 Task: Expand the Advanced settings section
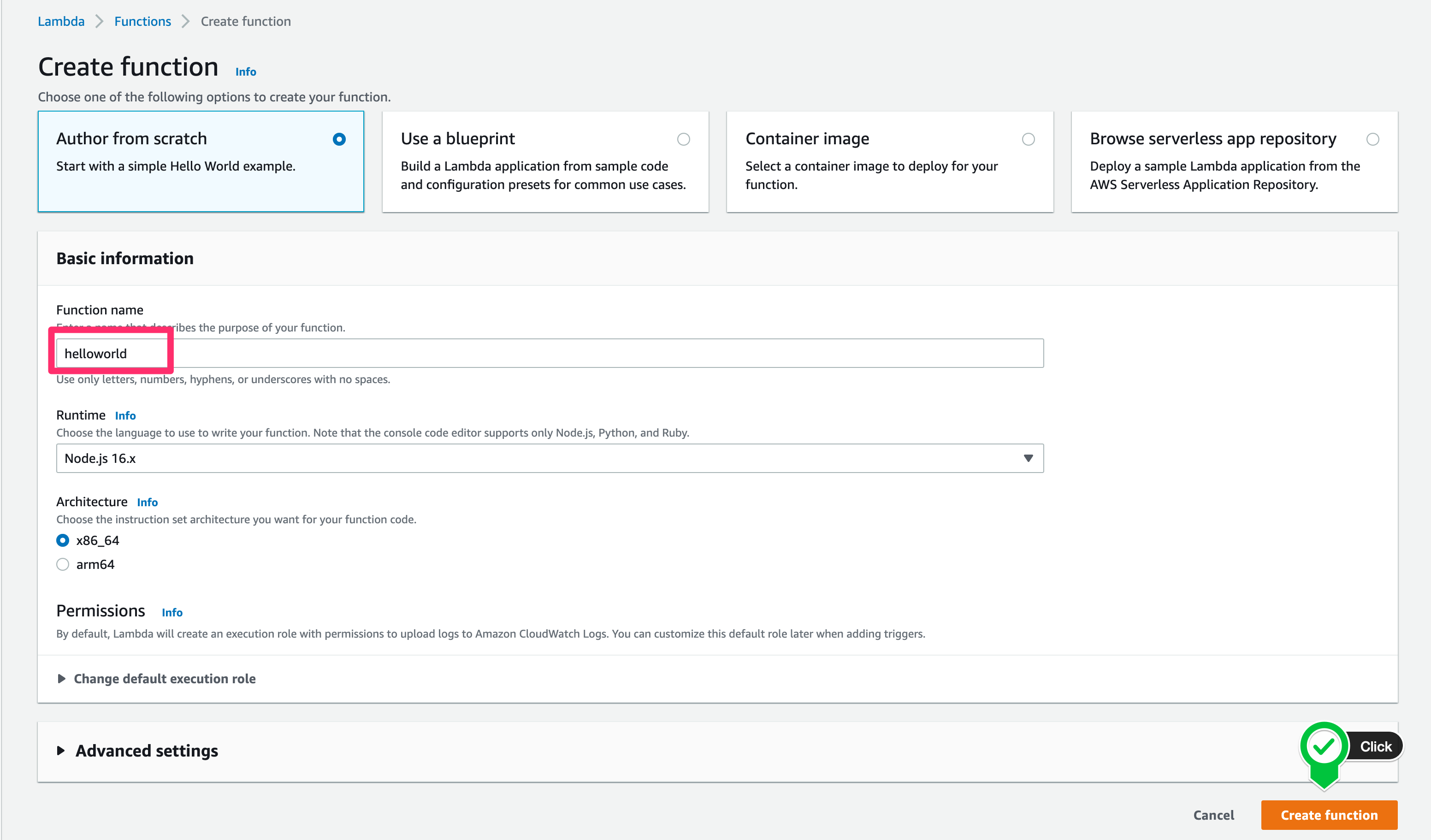(x=147, y=751)
